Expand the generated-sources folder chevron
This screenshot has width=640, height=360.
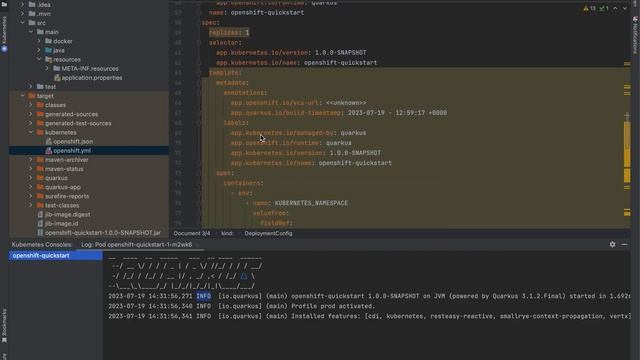pyautogui.click(x=31, y=114)
